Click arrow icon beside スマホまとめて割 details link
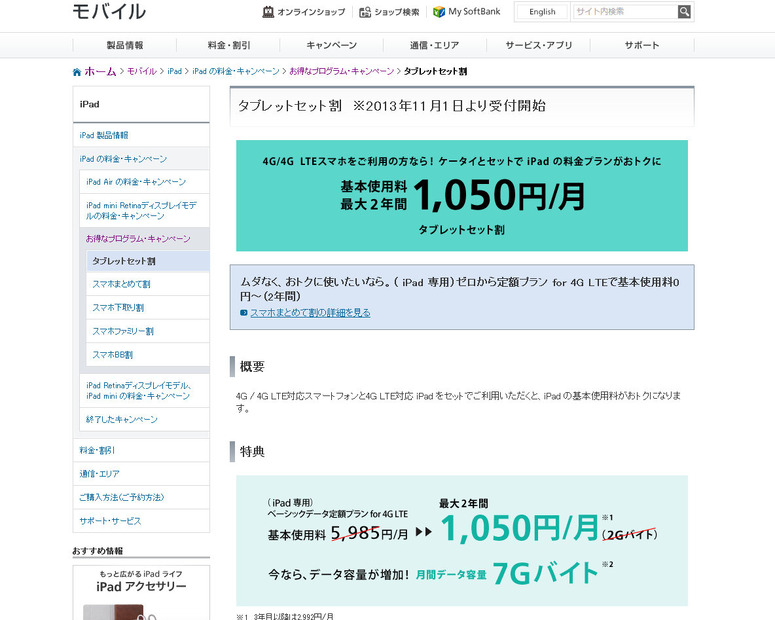The image size is (775, 620). [243, 312]
